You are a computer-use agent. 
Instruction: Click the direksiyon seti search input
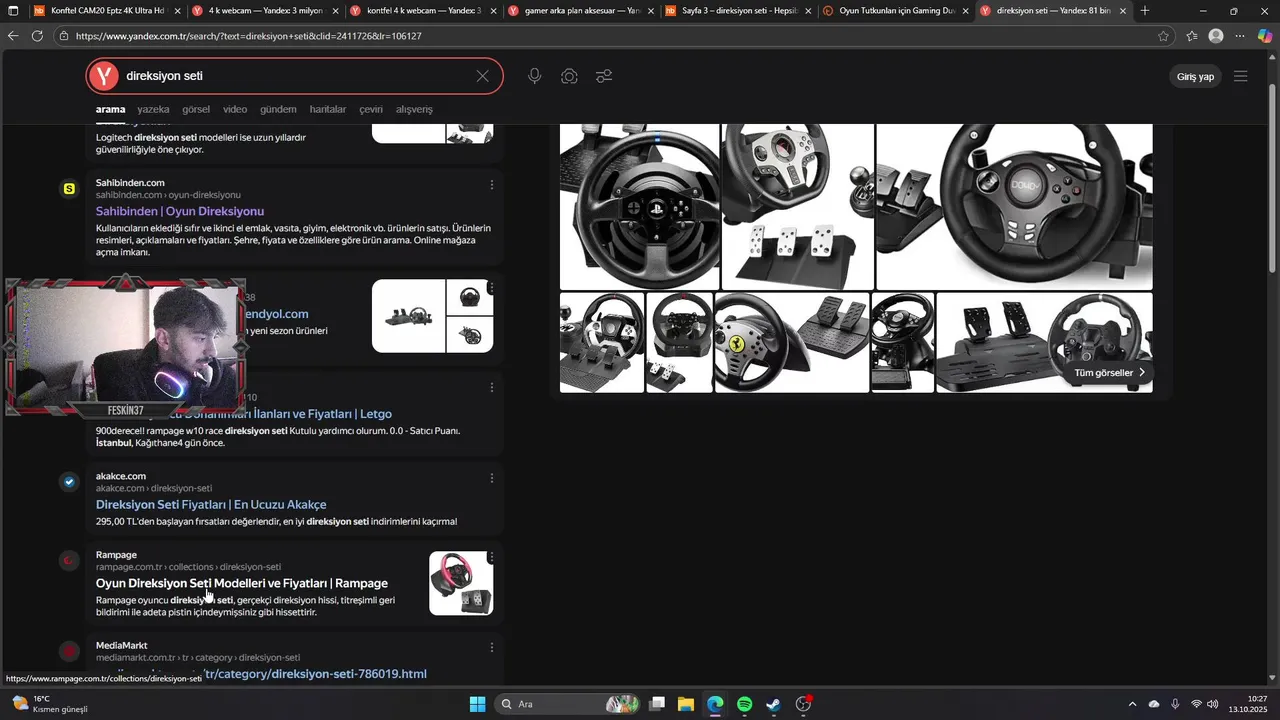tap(295, 76)
